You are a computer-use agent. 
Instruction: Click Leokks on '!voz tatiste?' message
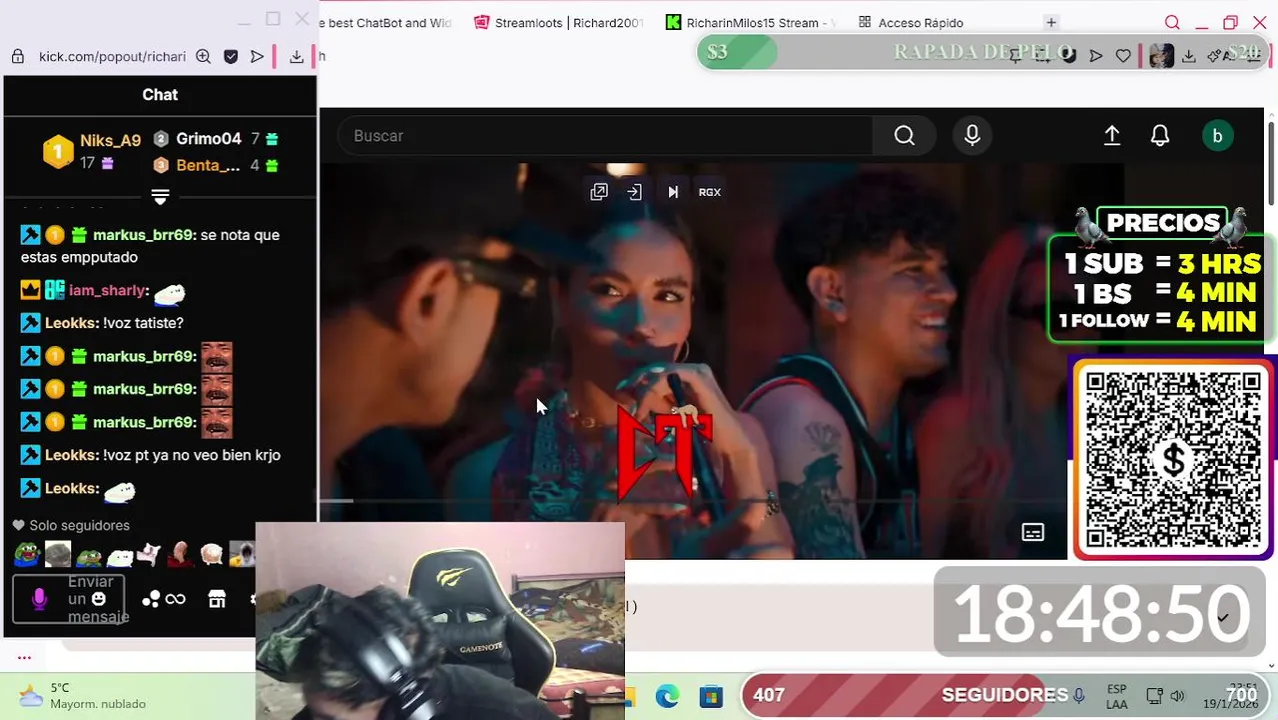point(72,323)
